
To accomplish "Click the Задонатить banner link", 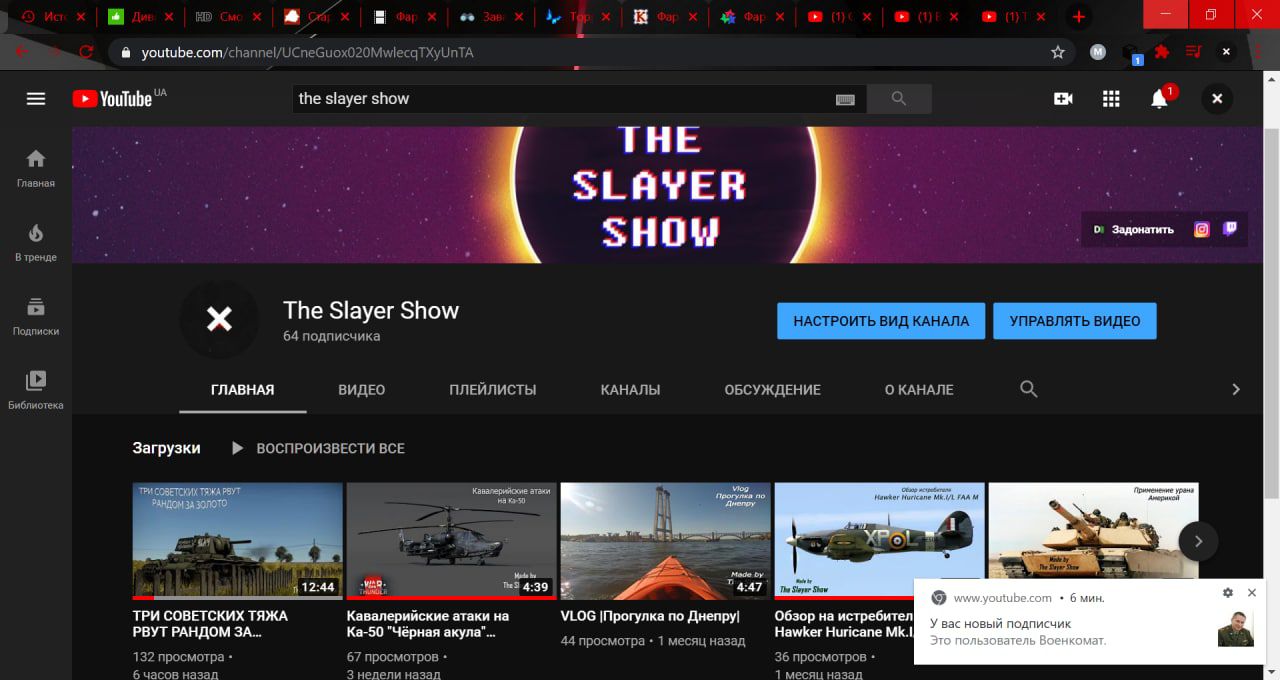I will (1134, 229).
